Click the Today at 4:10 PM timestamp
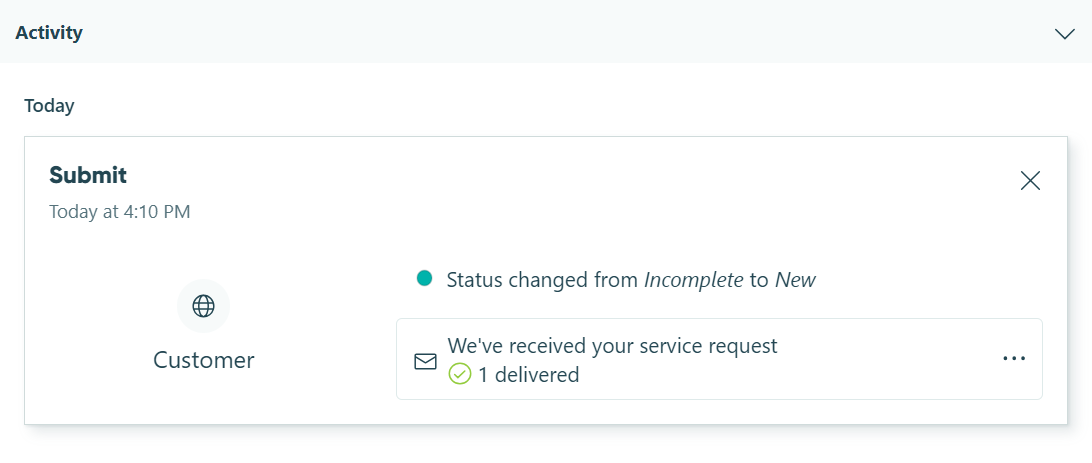This screenshot has width=1092, height=463. 120,212
